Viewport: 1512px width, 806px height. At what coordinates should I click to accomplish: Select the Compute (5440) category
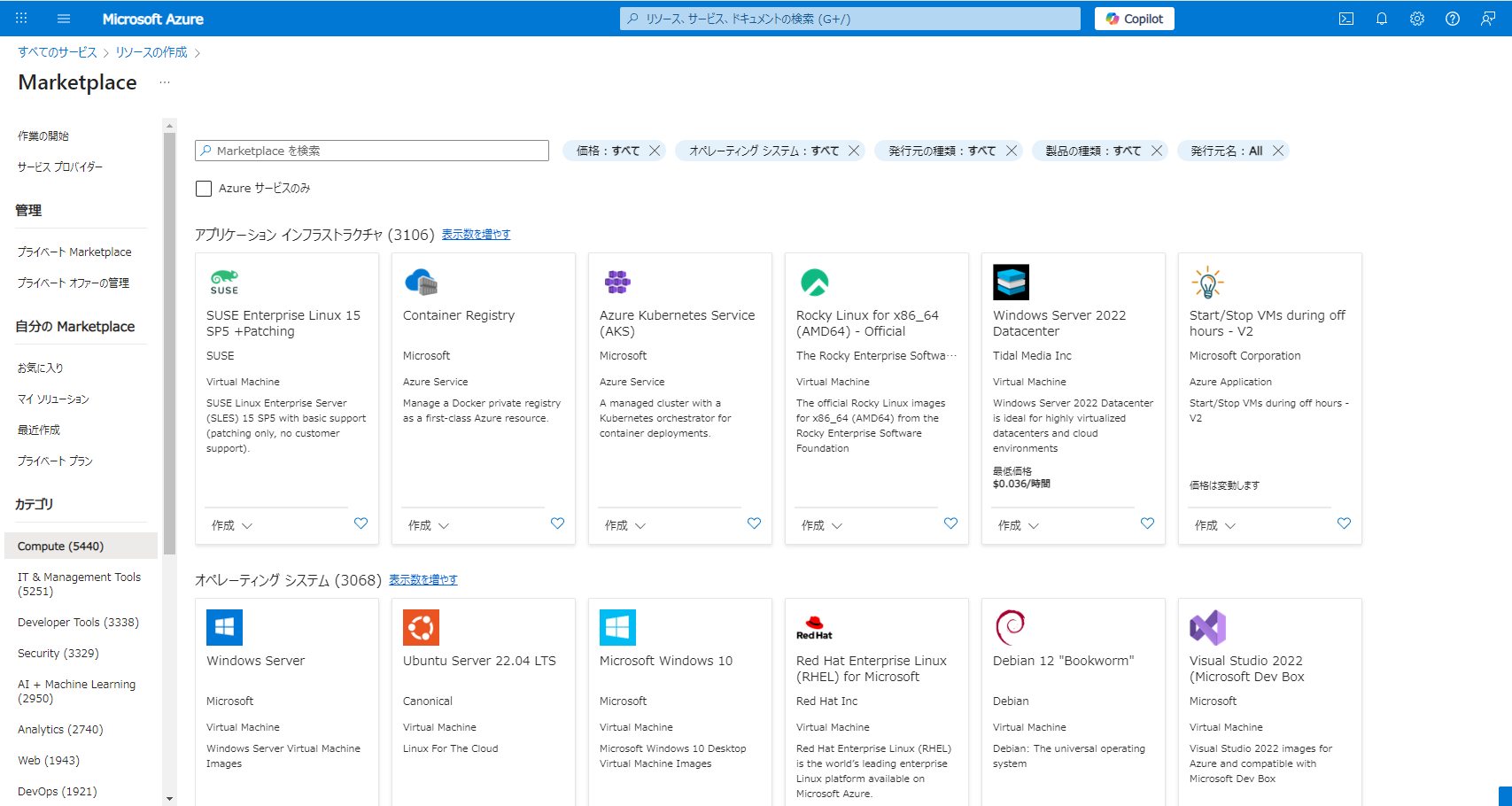[81, 546]
